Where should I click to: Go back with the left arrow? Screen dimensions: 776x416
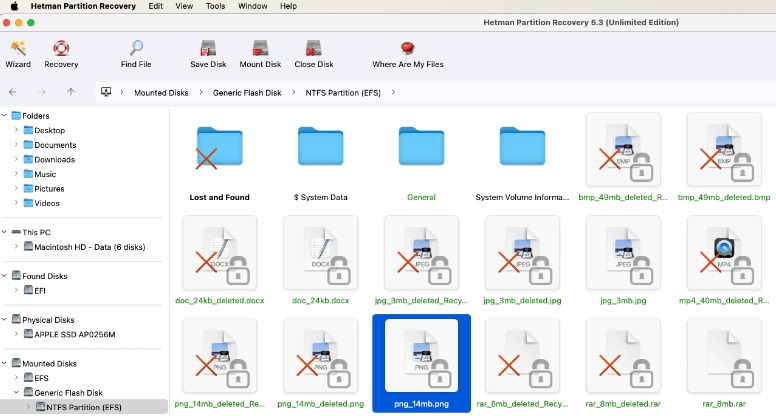pyautogui.click(x=13, y=92)
